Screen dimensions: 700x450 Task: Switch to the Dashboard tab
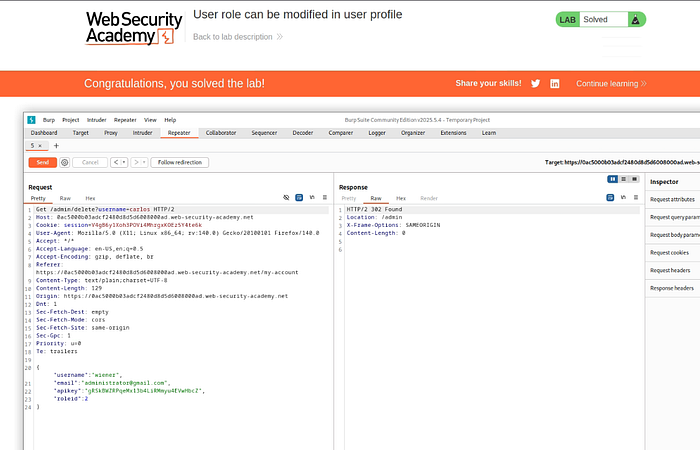coord(44,133)
